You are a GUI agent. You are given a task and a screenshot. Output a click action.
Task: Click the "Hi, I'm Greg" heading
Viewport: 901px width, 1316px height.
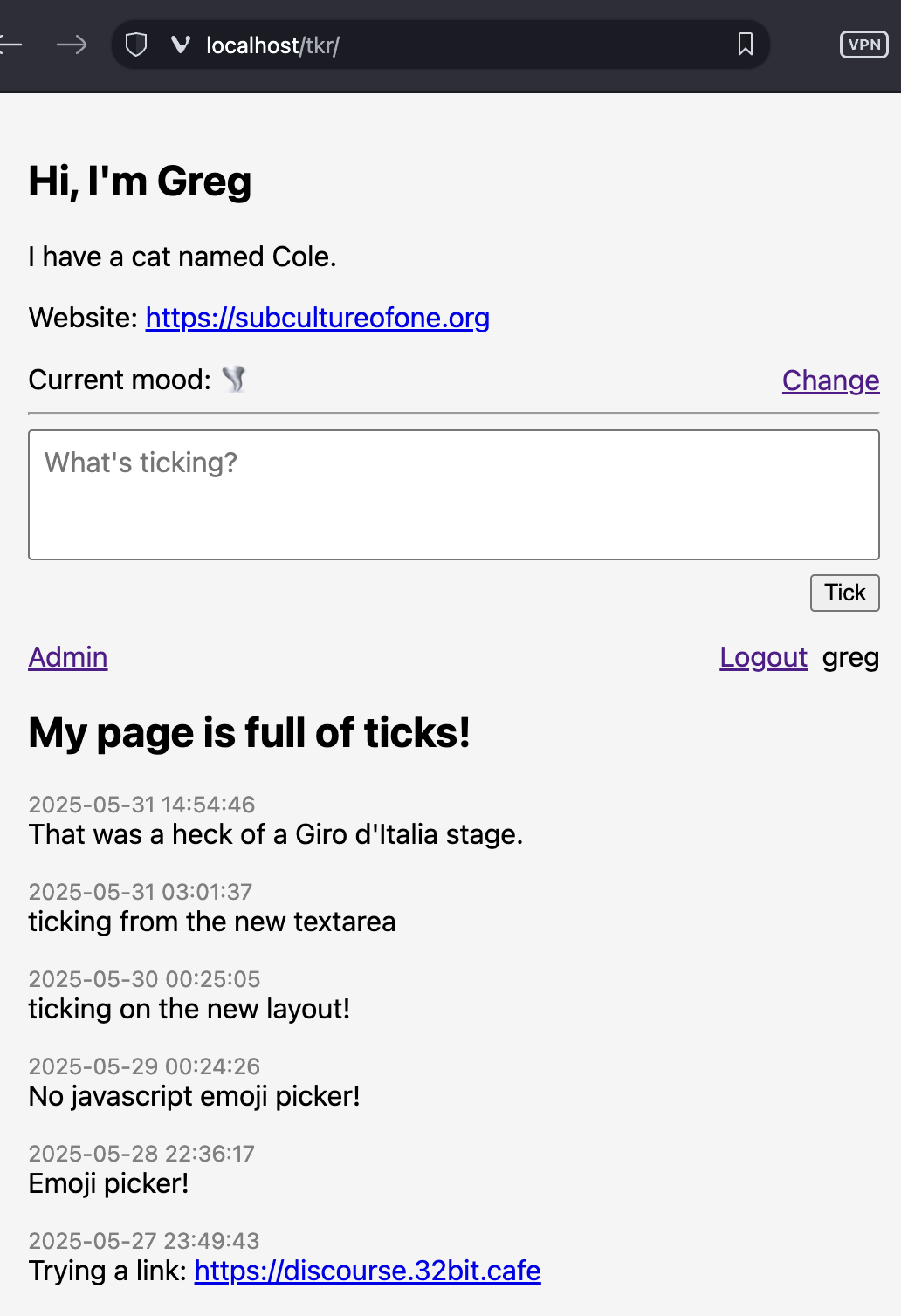[x=140, y=182]
